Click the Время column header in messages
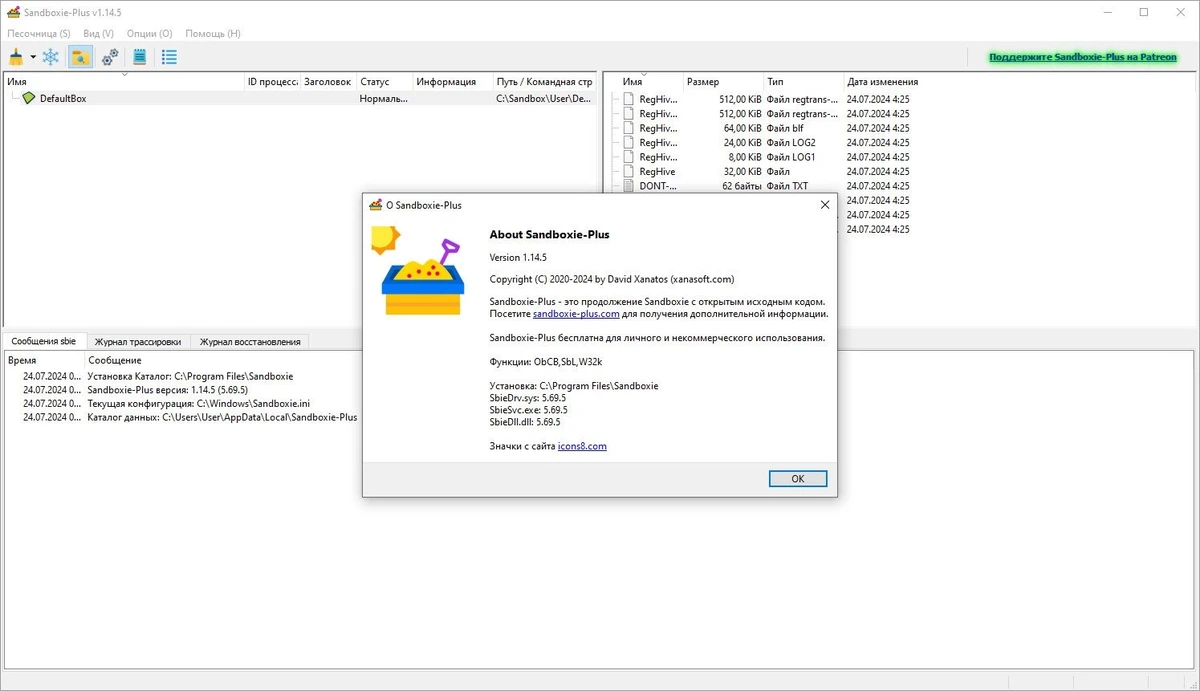Viewport: 1200px width, 691px height. [x=44, y=360]
